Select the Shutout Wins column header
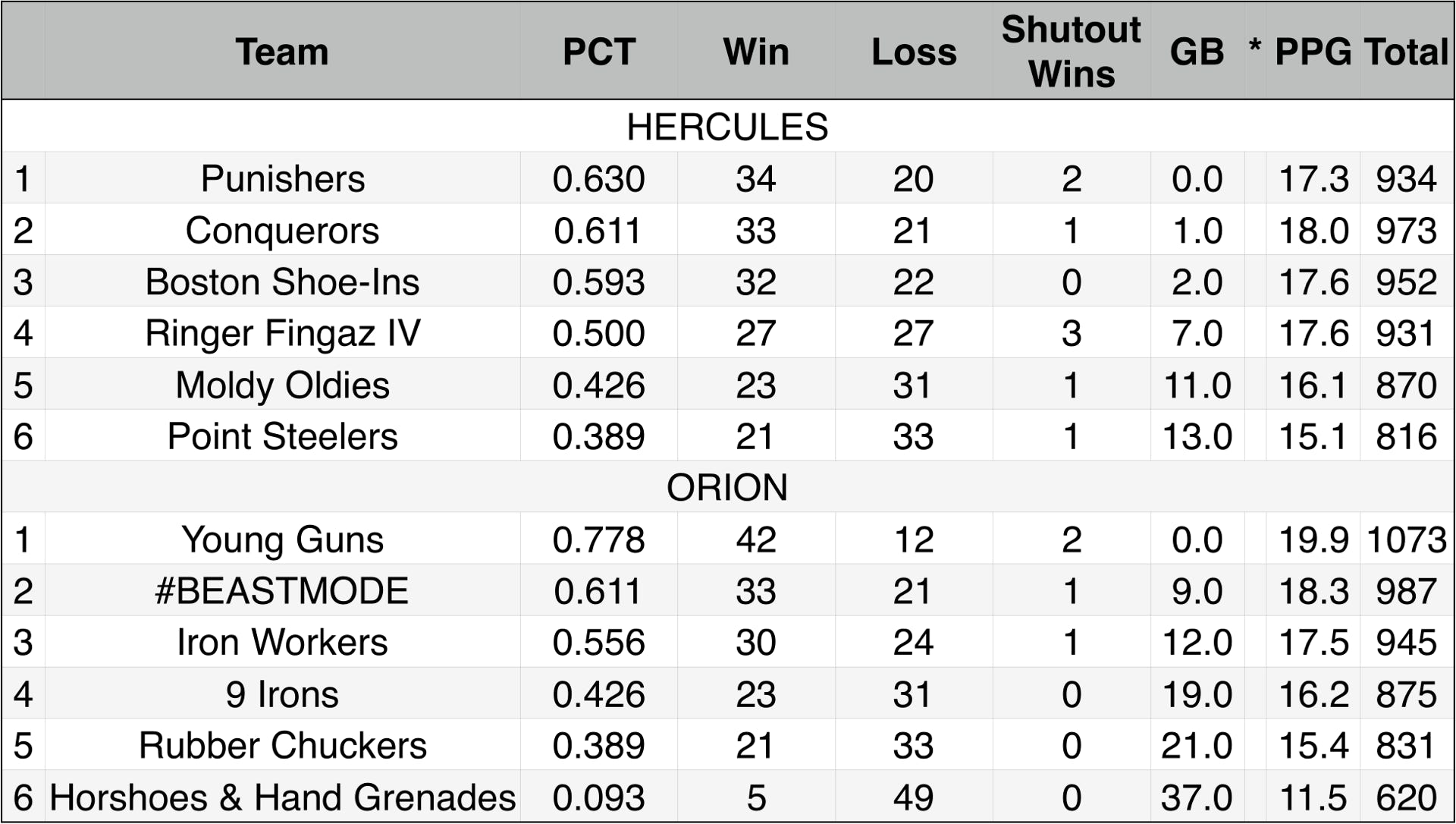The width and height of the screenshot is (1456, 824). 1071,52
